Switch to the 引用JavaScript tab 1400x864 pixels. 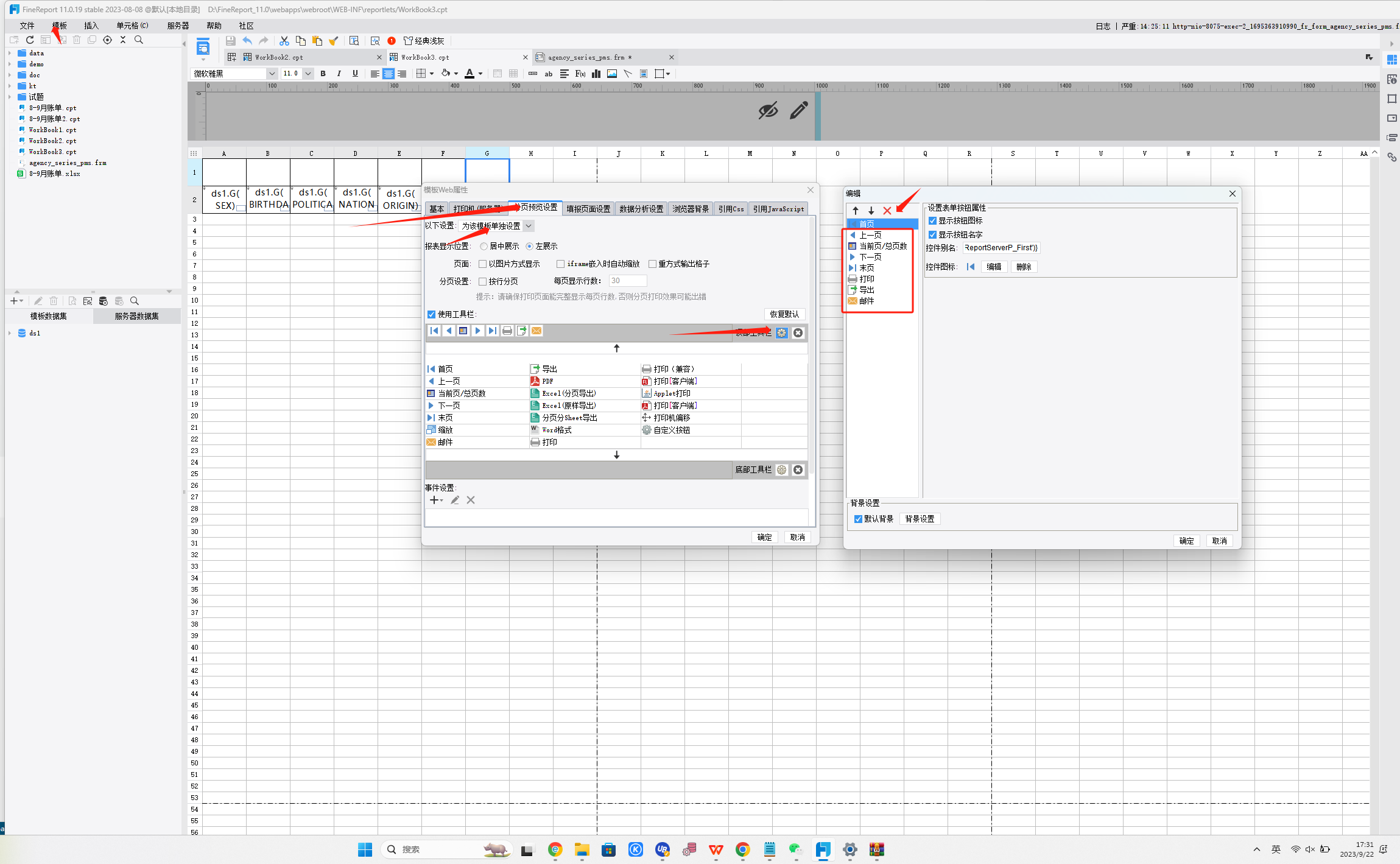(x=778, y=209)
